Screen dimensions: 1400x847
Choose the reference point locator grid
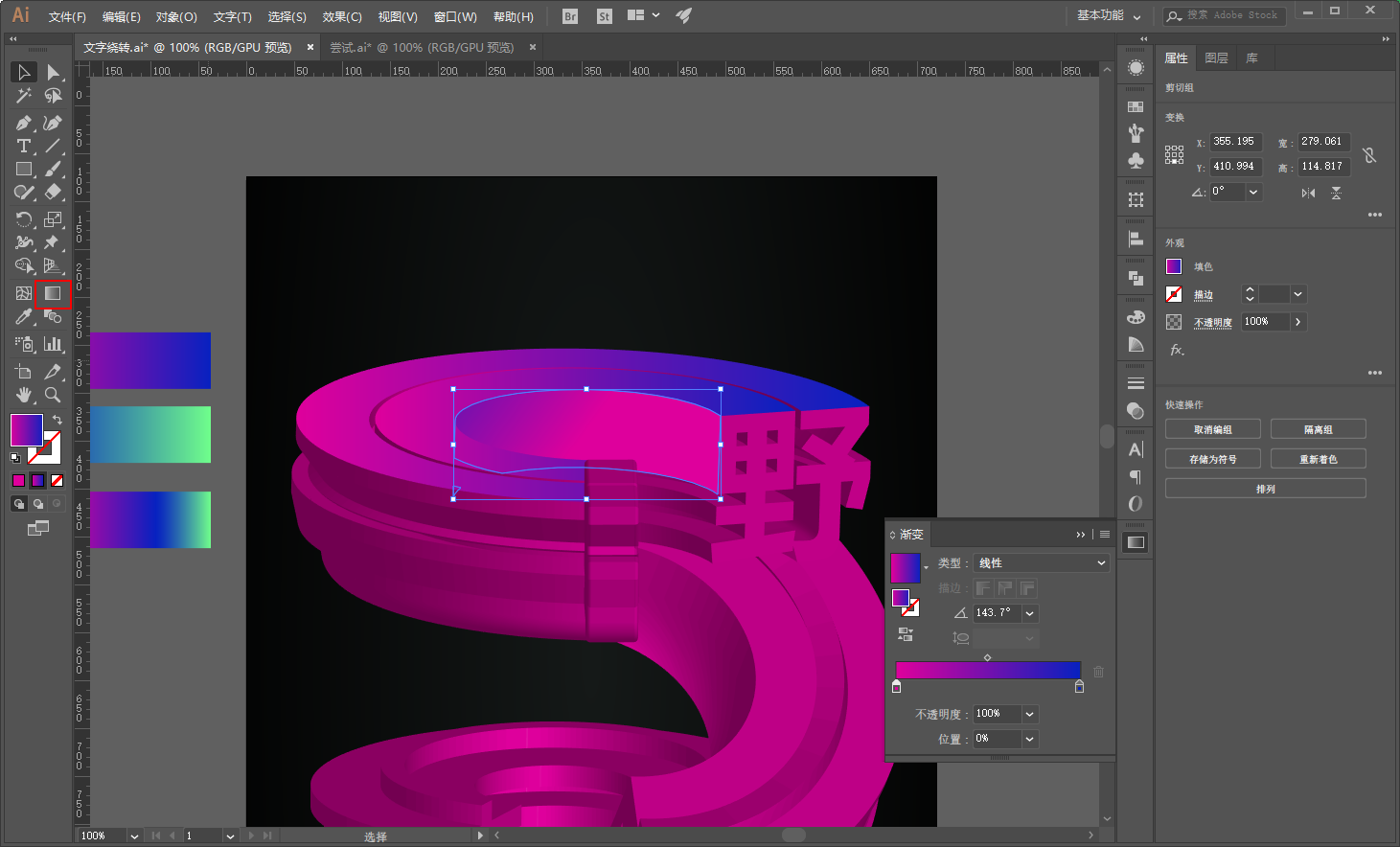1175,154
